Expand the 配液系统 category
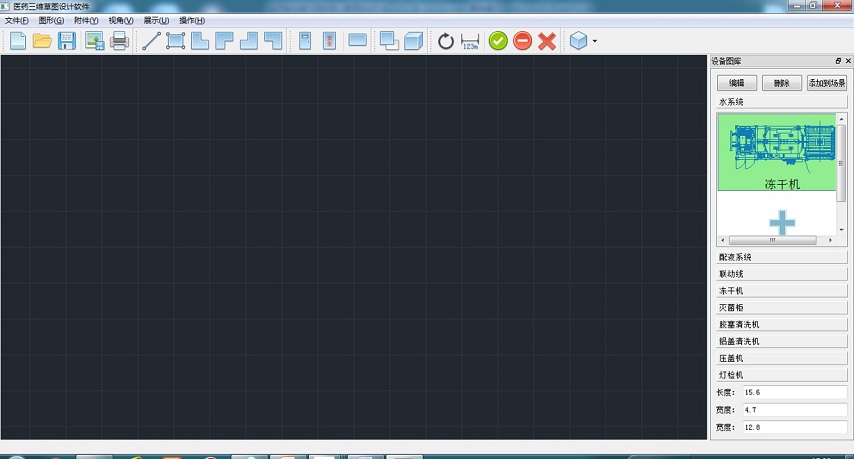The width and height of the screenshot is (854, 459). click(x=781, y=257)
